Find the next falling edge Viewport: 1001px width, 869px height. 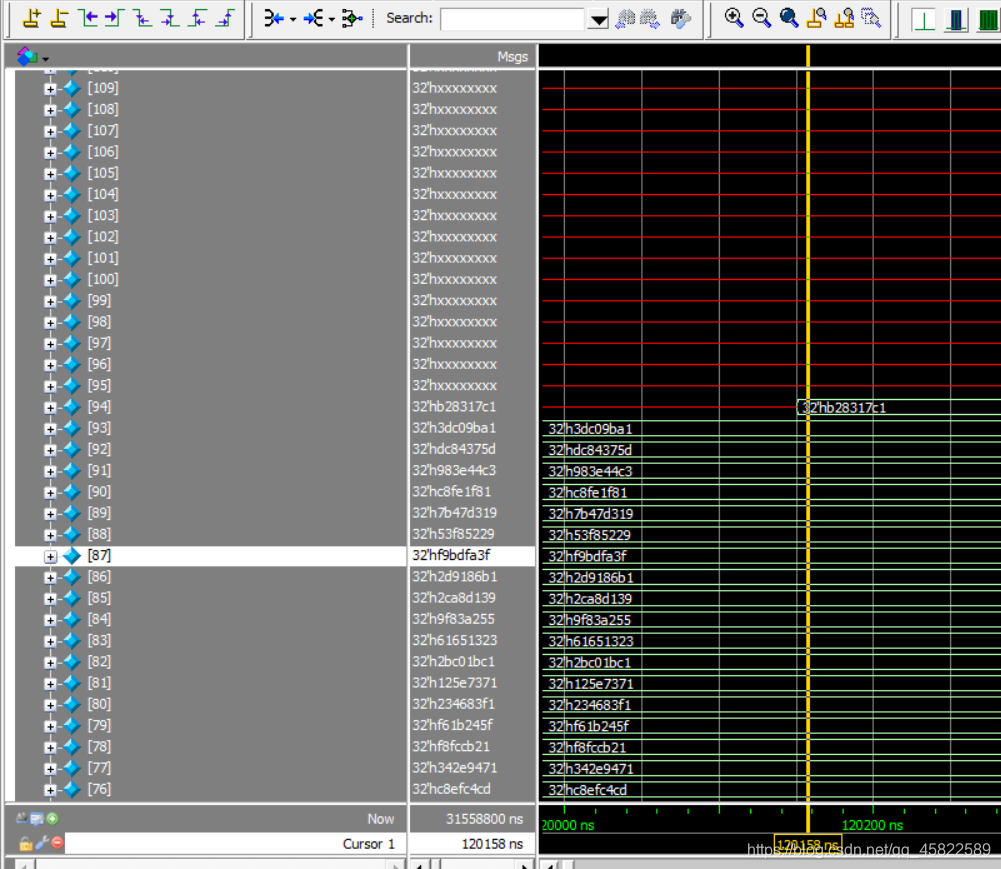pos(170,18)
